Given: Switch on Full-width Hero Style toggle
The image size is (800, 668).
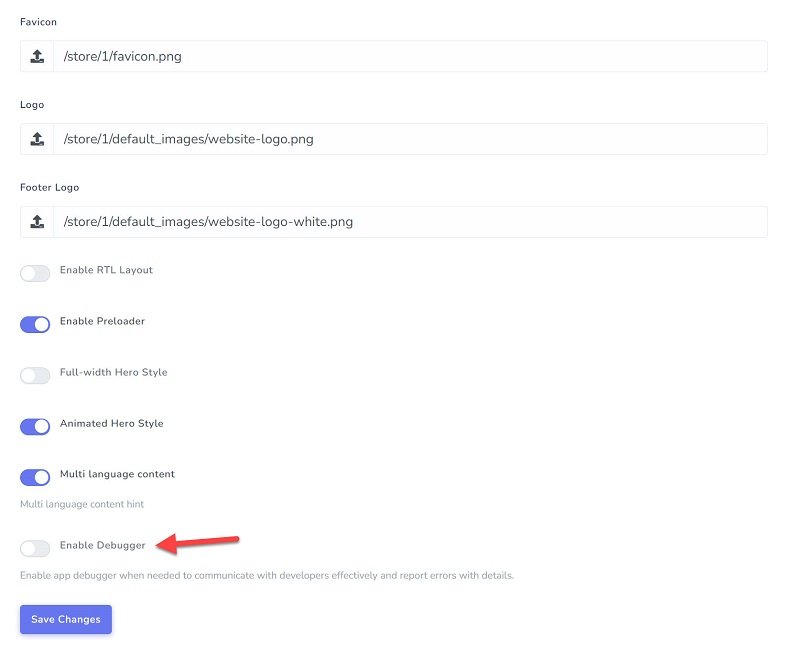Looking at the screenshot, I should (x=35, y=375).
